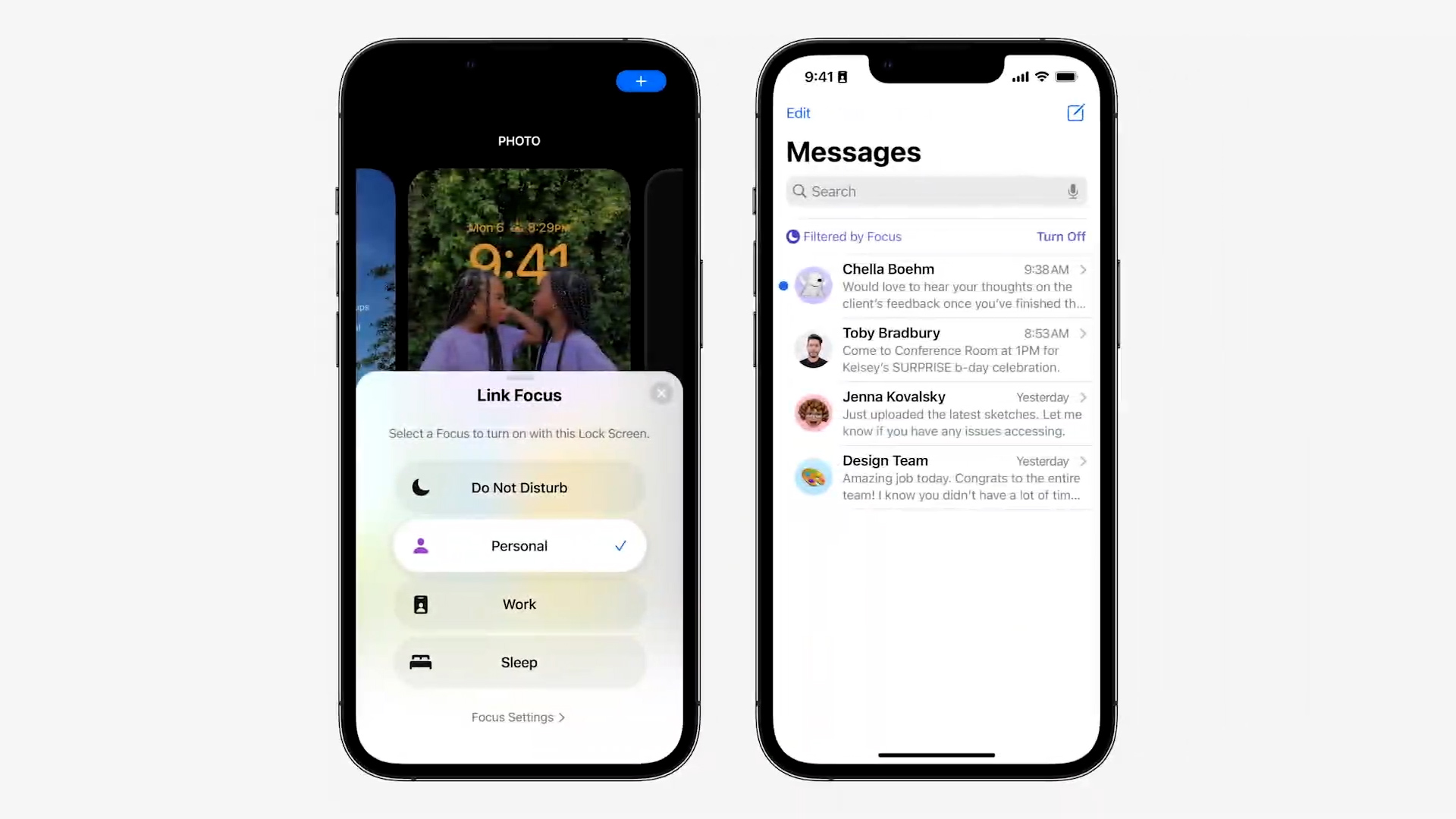
Task: Tap the Search messages input field
Action: [934, 191]
